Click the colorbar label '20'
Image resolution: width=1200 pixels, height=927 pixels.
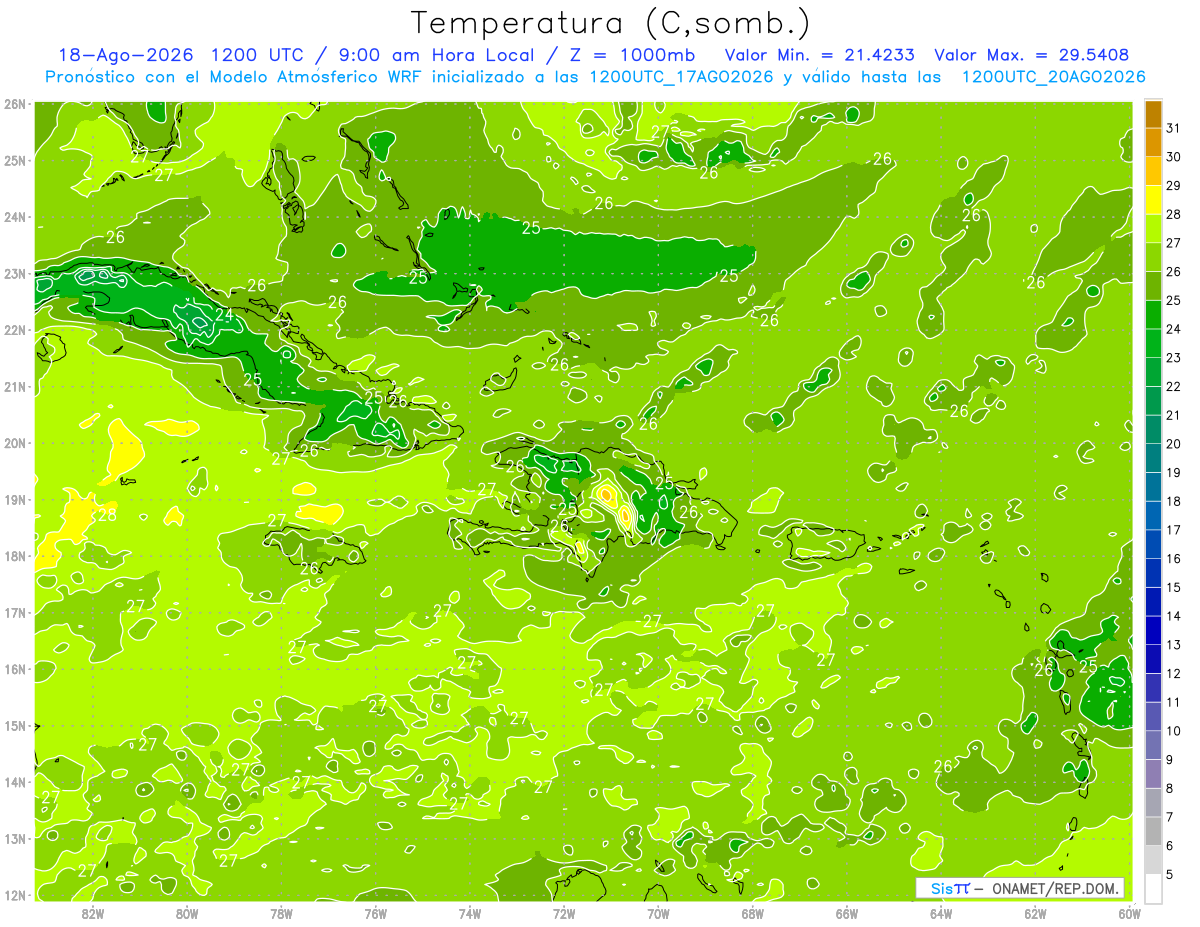tap(1174, 444)
